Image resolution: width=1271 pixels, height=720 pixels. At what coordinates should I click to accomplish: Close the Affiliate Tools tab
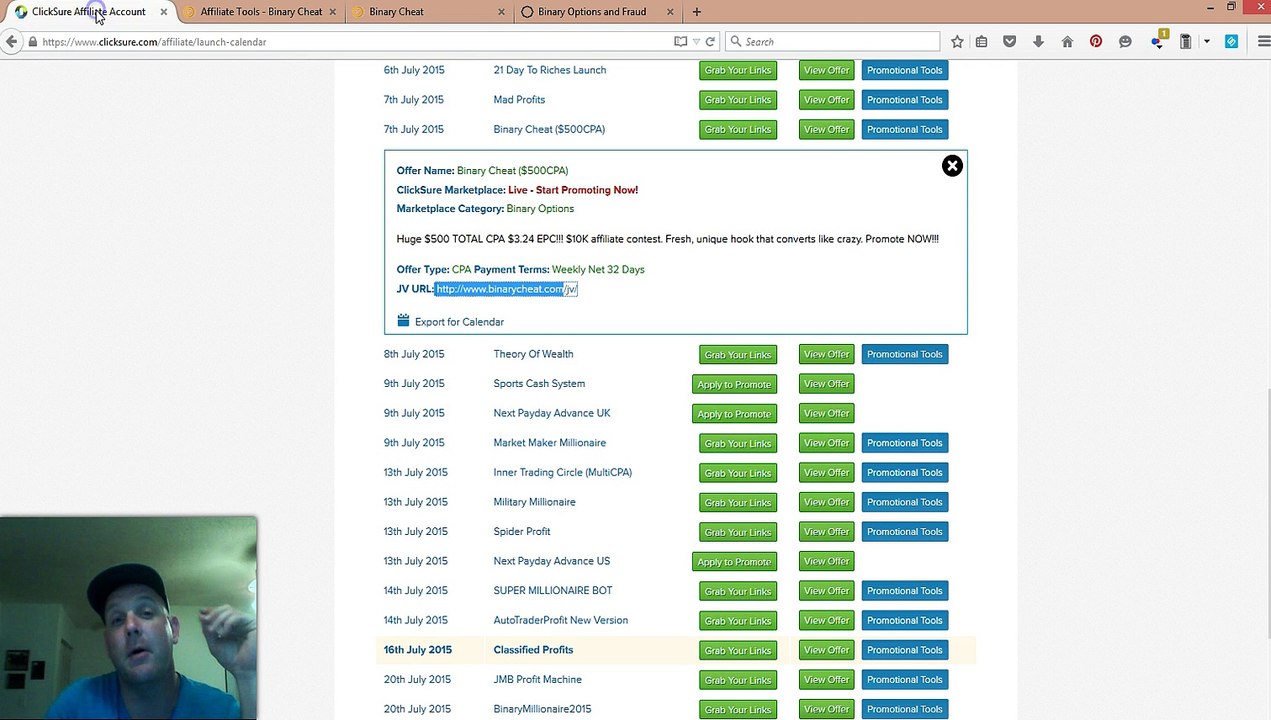click(x=333, y=12)
